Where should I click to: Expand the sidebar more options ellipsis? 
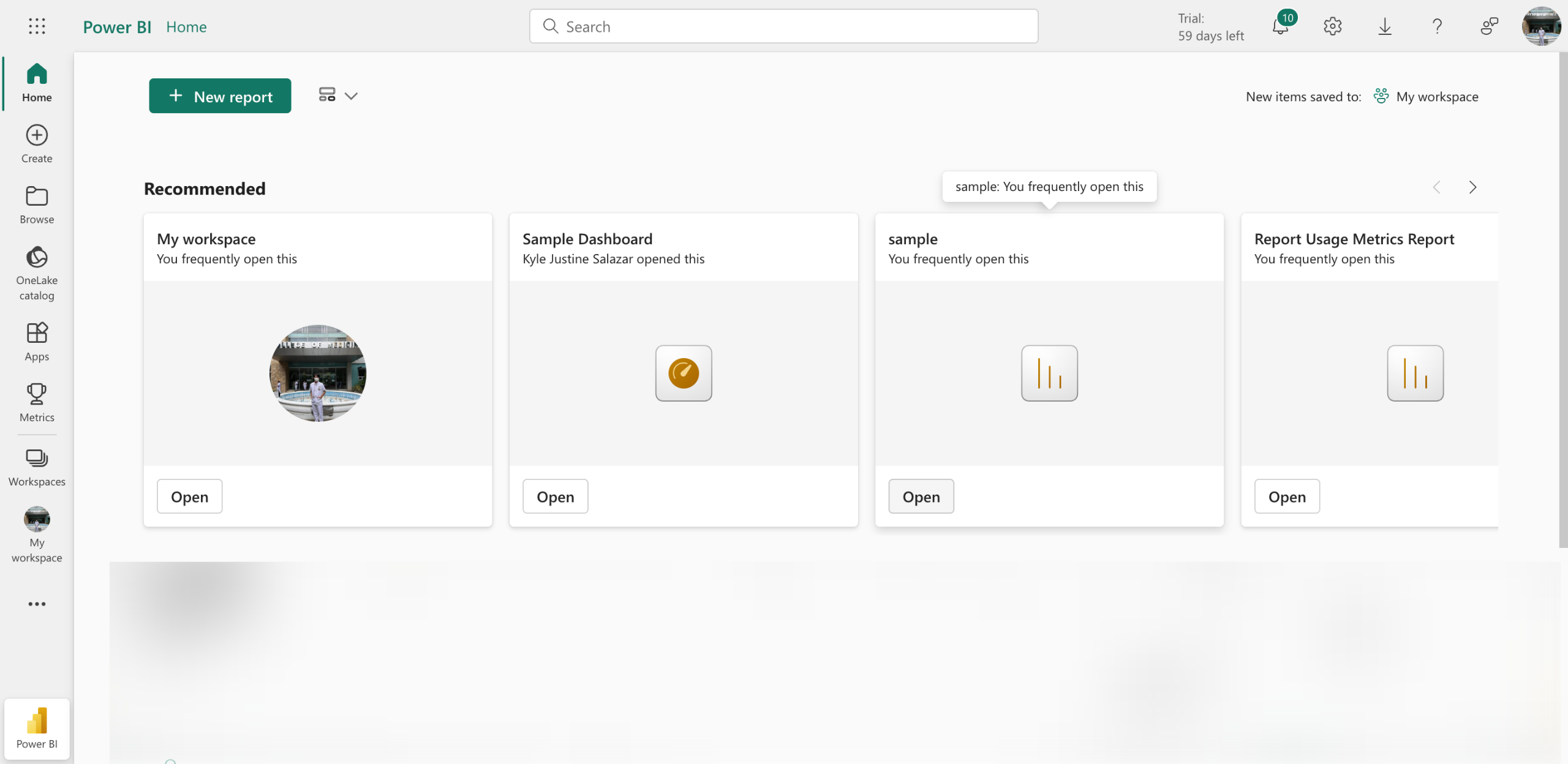[x=37, y=604]
